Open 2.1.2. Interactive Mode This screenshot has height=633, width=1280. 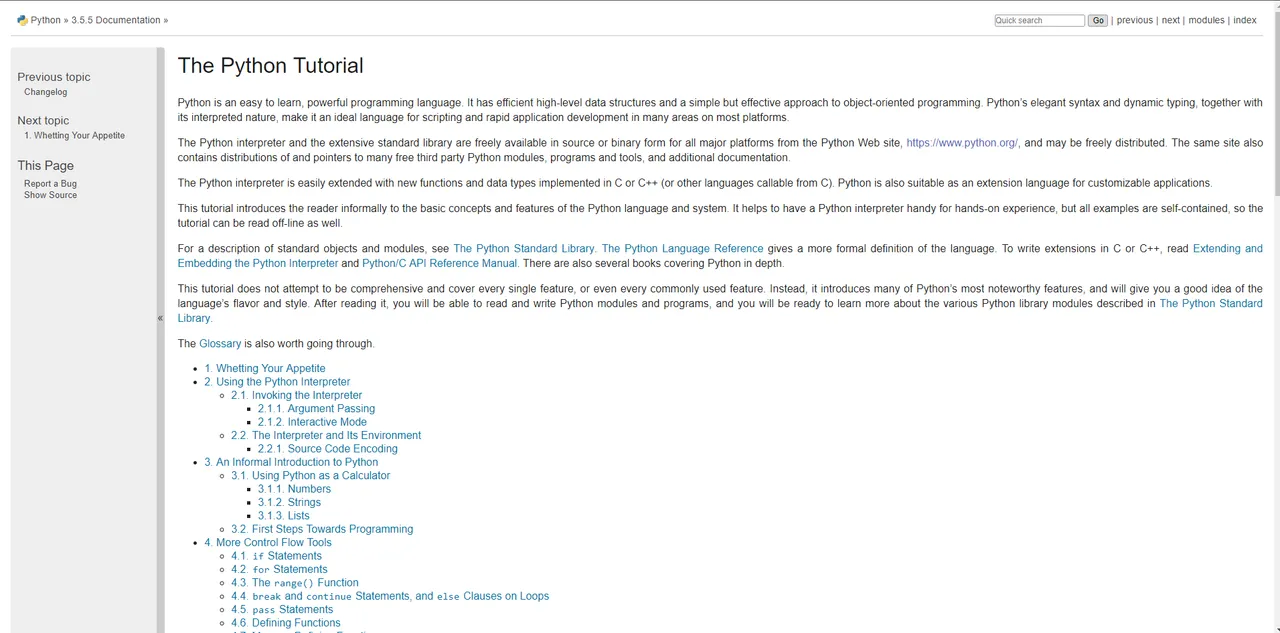point(312,422)
